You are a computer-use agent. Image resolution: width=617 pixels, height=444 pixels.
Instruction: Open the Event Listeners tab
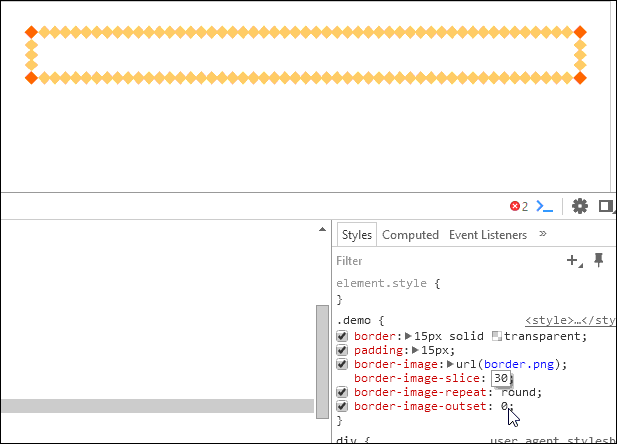point(488,235)
